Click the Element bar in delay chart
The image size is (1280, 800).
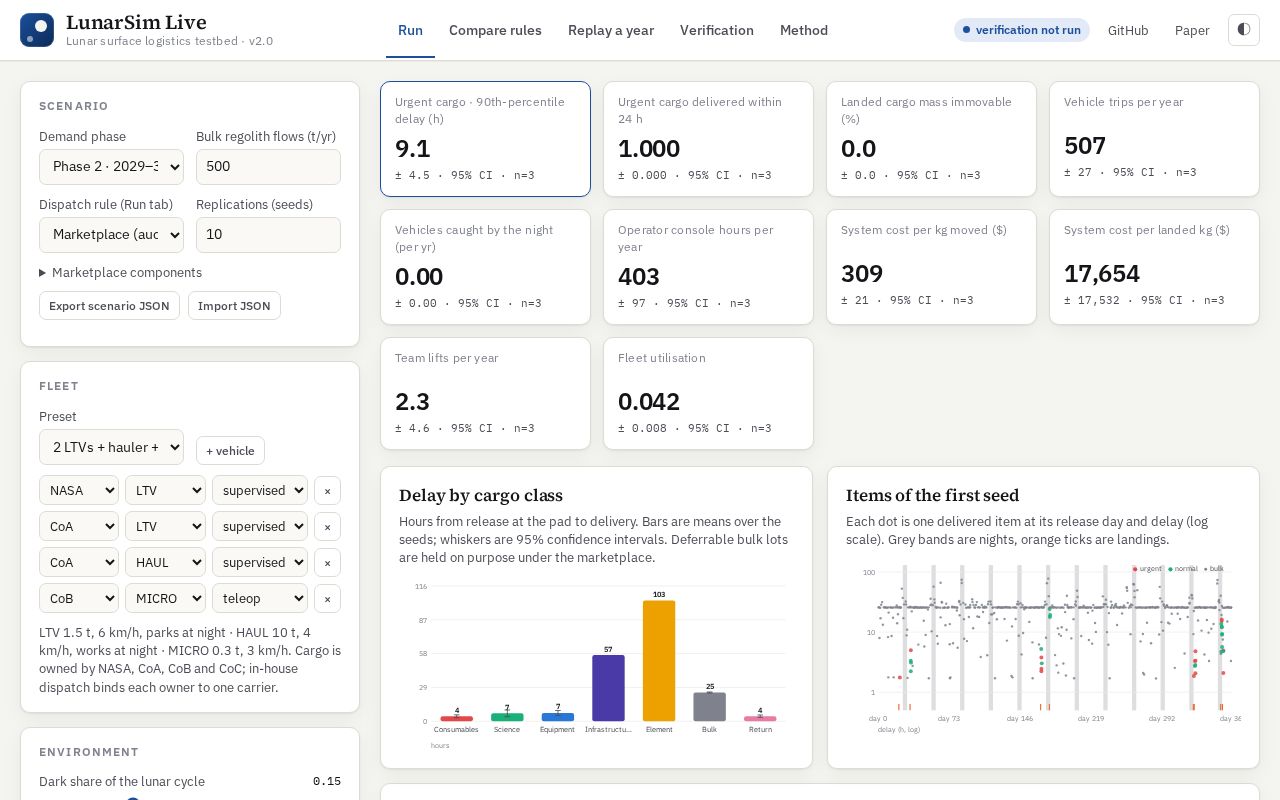(x=659, y=661)
